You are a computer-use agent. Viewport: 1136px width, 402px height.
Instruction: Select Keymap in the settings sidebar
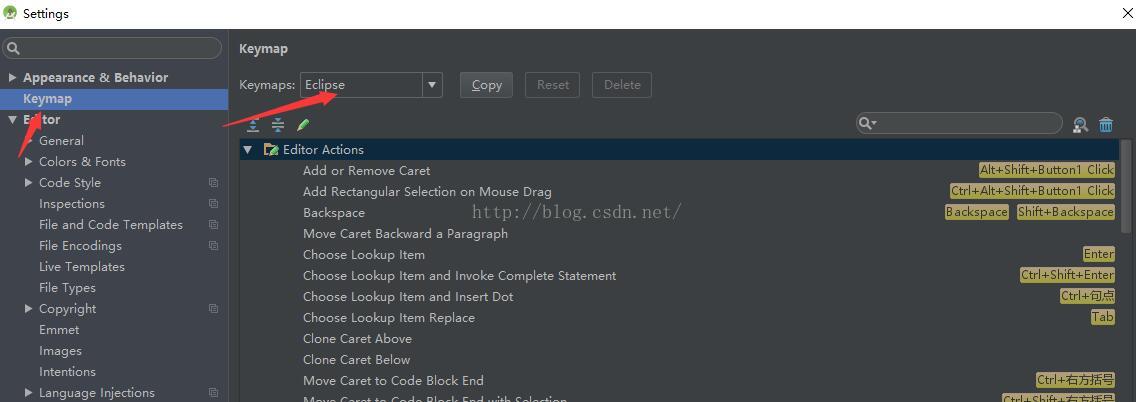(47, 99)
